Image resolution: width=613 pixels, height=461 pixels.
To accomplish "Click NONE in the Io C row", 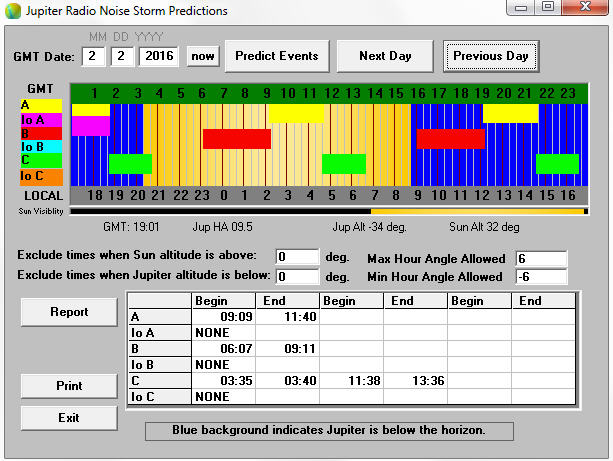I will coord(212,397).
